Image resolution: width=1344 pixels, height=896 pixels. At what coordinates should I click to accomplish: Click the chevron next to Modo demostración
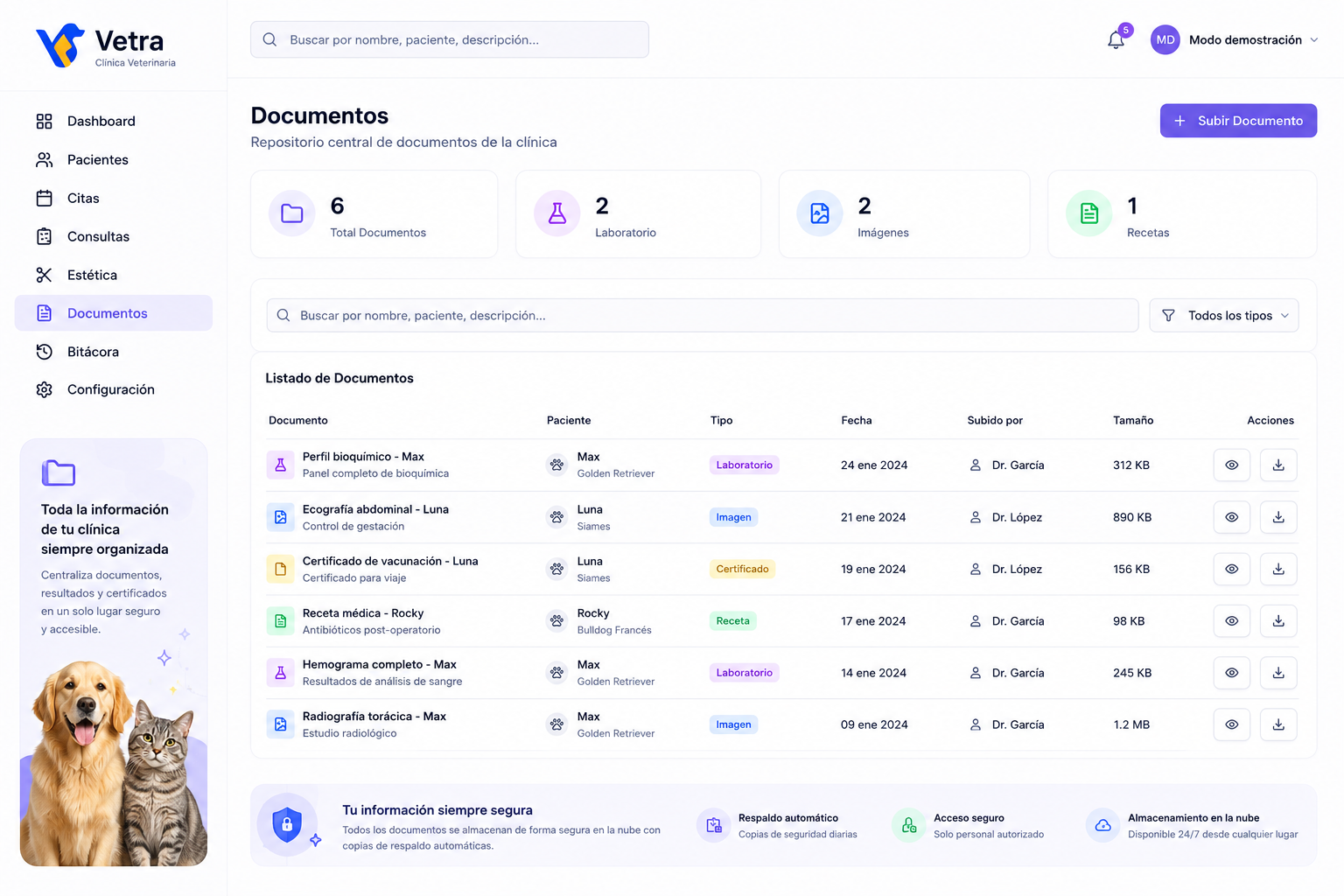(1313, 40)
